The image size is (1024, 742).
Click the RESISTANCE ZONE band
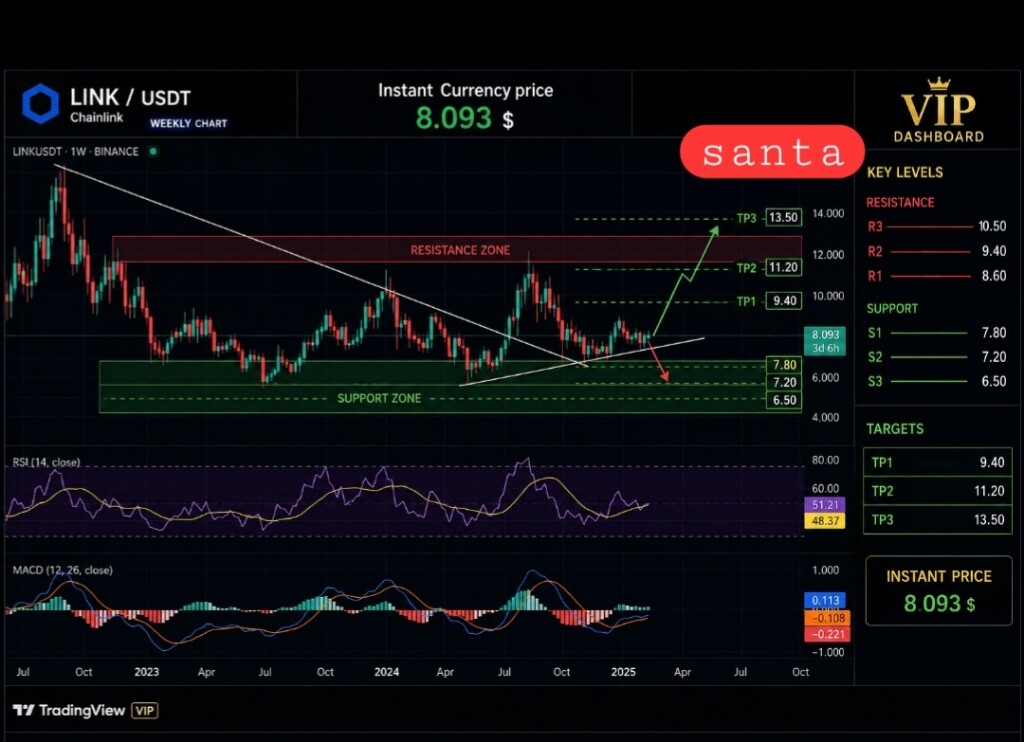(457, 250)
